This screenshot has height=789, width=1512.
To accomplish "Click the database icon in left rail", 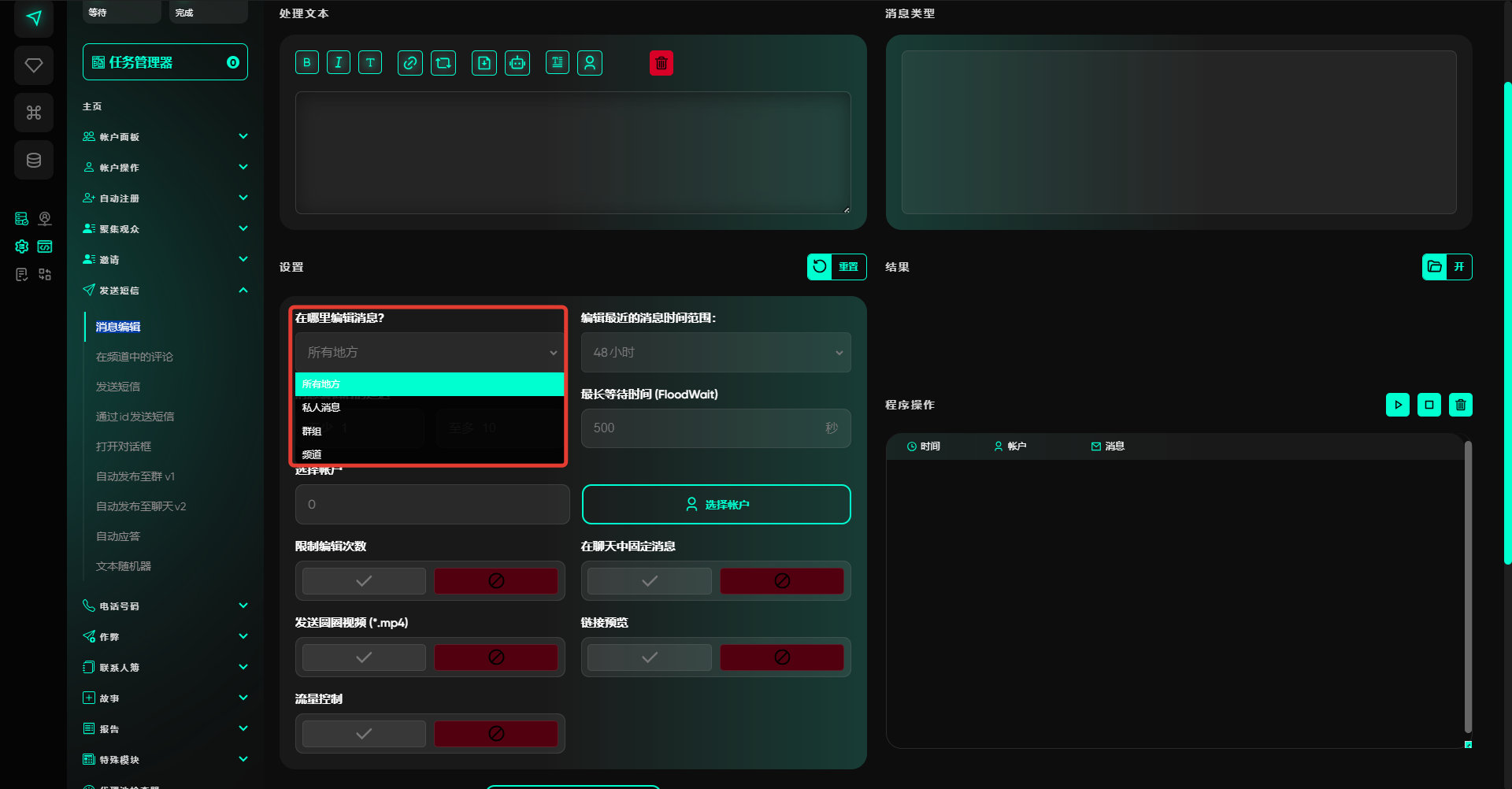I will [x=34, y=161].
